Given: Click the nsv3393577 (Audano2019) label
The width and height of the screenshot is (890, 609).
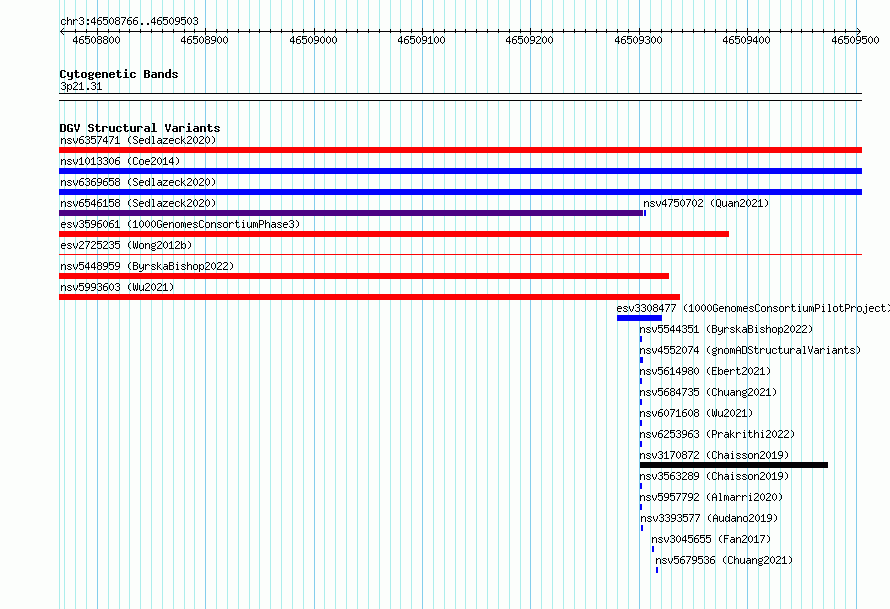Looking at the screenshot, I should point(709,518).
